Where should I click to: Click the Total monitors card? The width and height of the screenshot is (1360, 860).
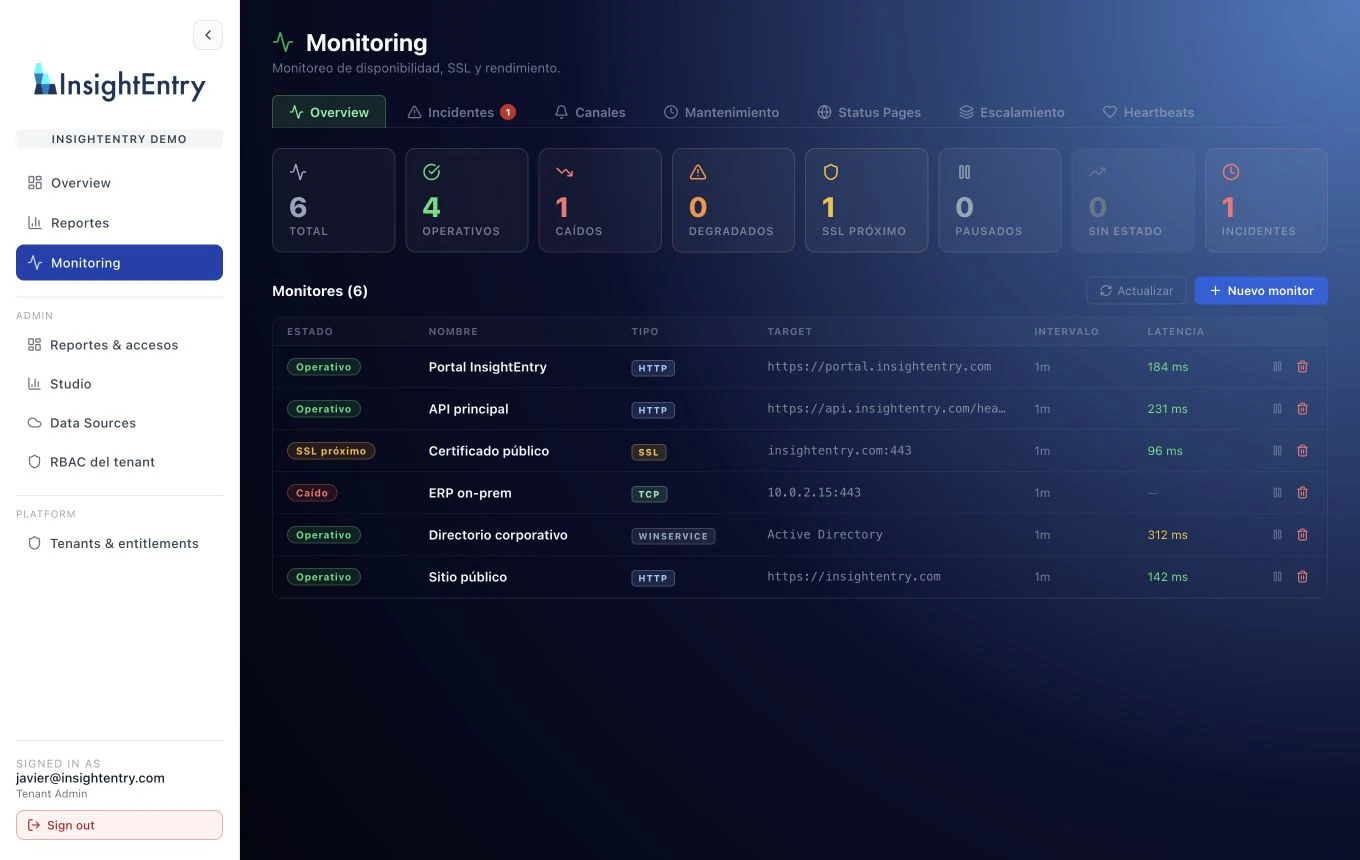coord(334,200)
